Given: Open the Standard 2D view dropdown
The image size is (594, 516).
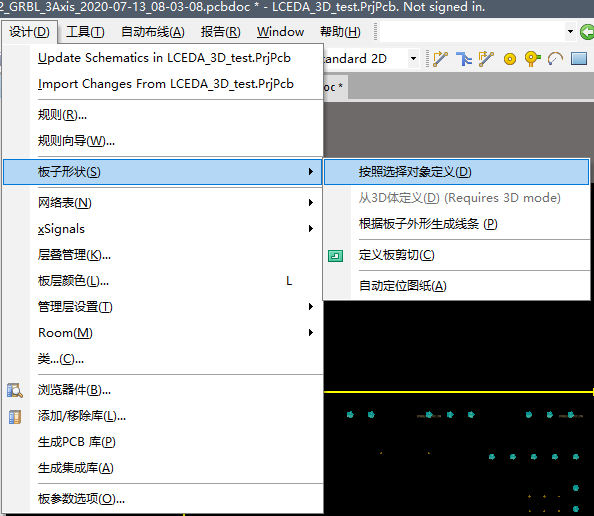Looking at the screenshot, I should (x=414, y=58).
